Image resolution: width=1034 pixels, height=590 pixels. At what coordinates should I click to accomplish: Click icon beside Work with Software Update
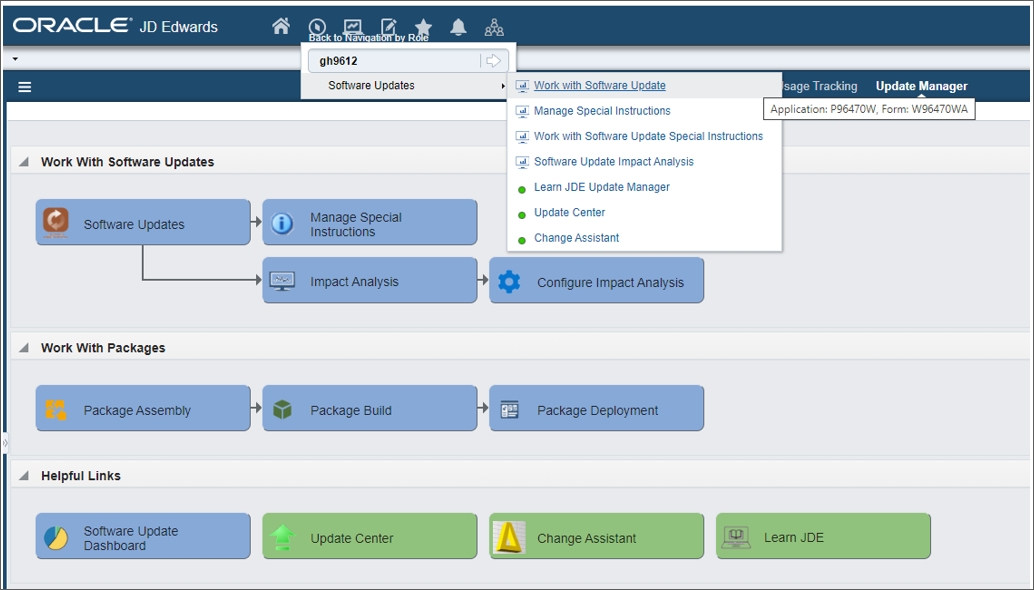522,86
